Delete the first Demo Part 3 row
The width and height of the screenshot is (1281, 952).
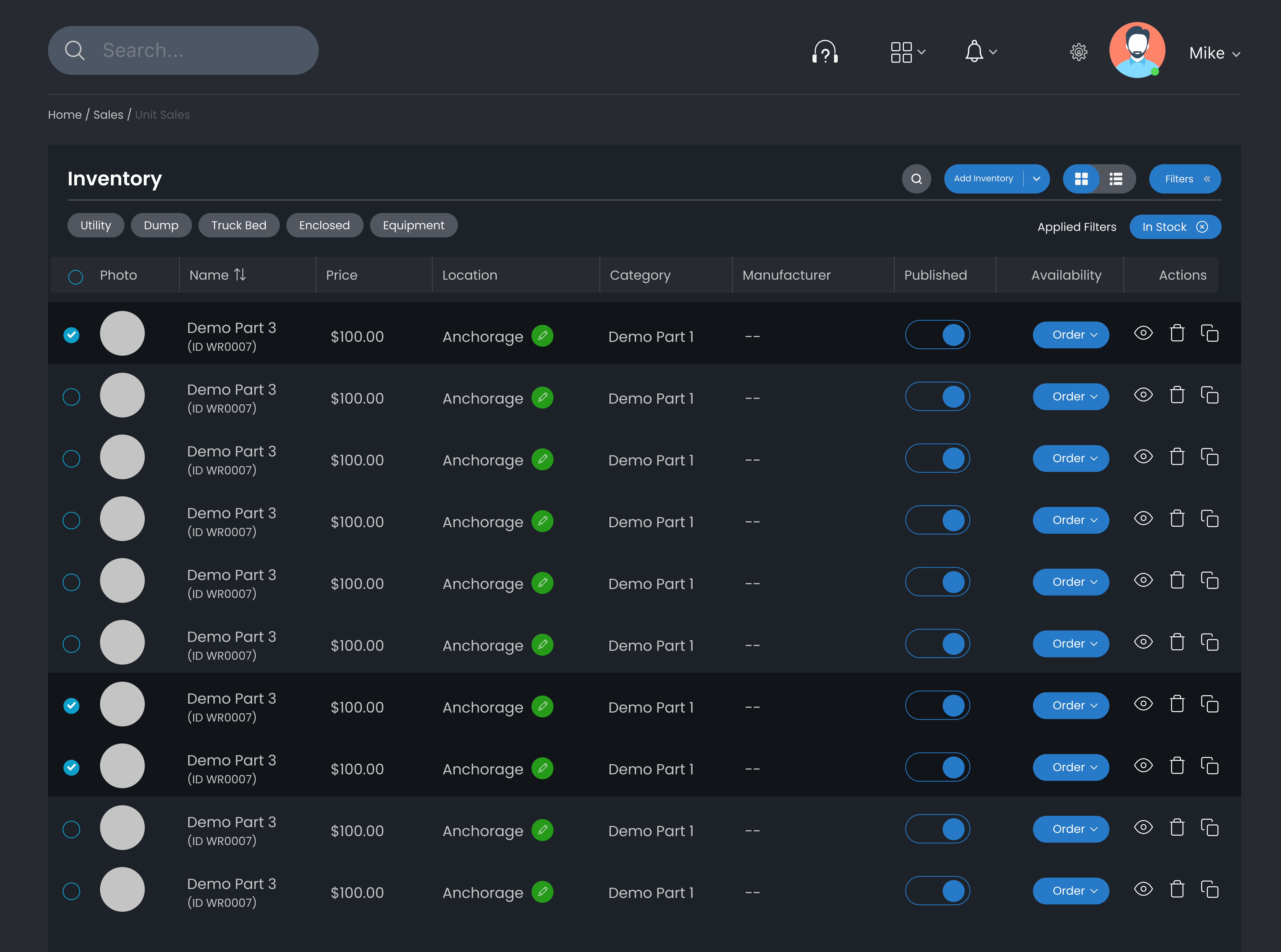coord(1177,333)
